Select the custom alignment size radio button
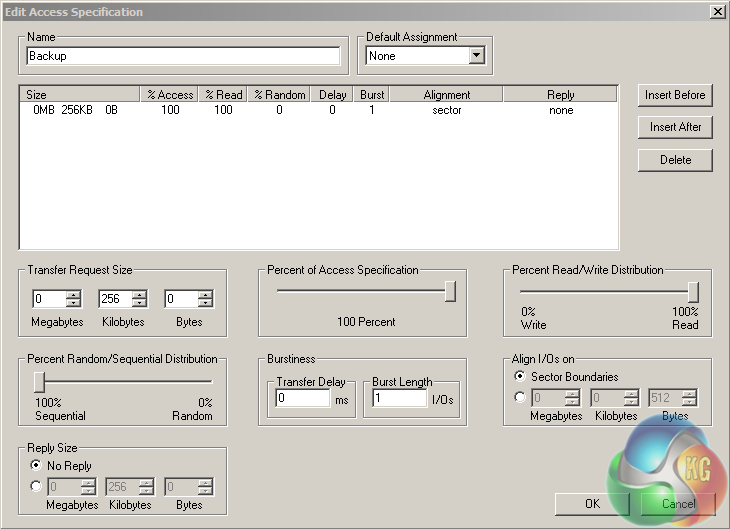This screenshot has width=730, height=529. point(520,398)
